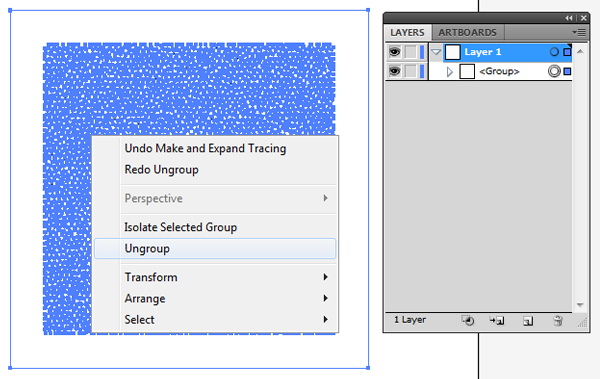Click Redo Ungroup menu entry
The image size is (600, 379).
pyautogui.click(x=161, y=170)
